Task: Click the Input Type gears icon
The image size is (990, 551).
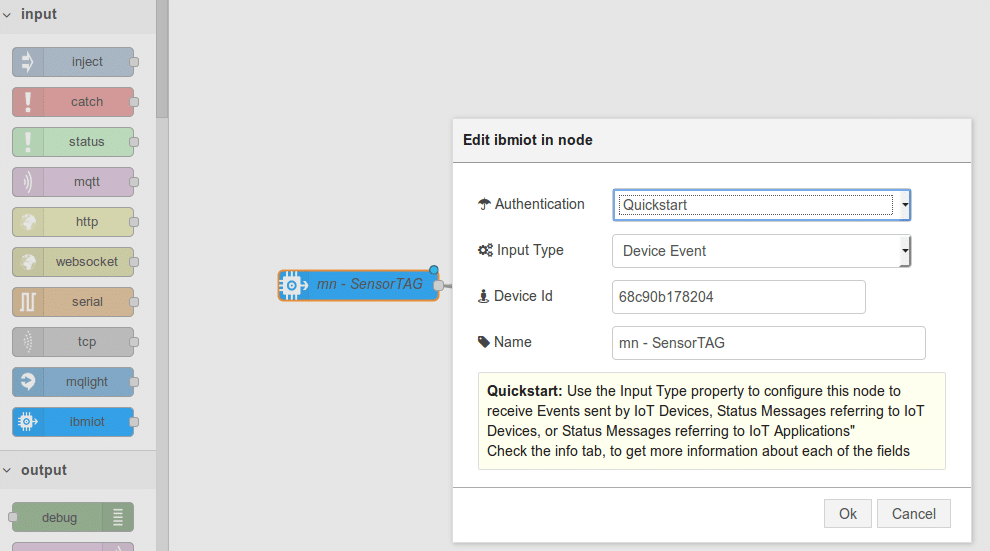Action: tap(485, 250)
